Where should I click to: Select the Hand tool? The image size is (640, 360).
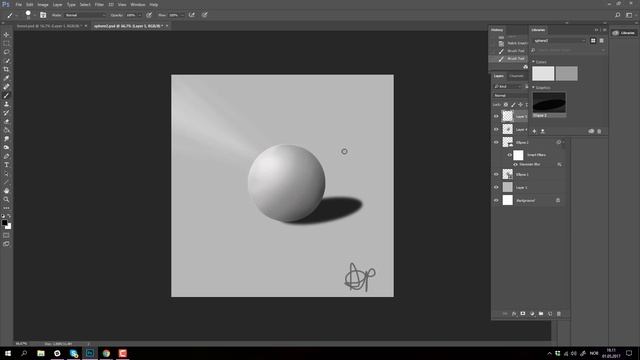point(6,191)
